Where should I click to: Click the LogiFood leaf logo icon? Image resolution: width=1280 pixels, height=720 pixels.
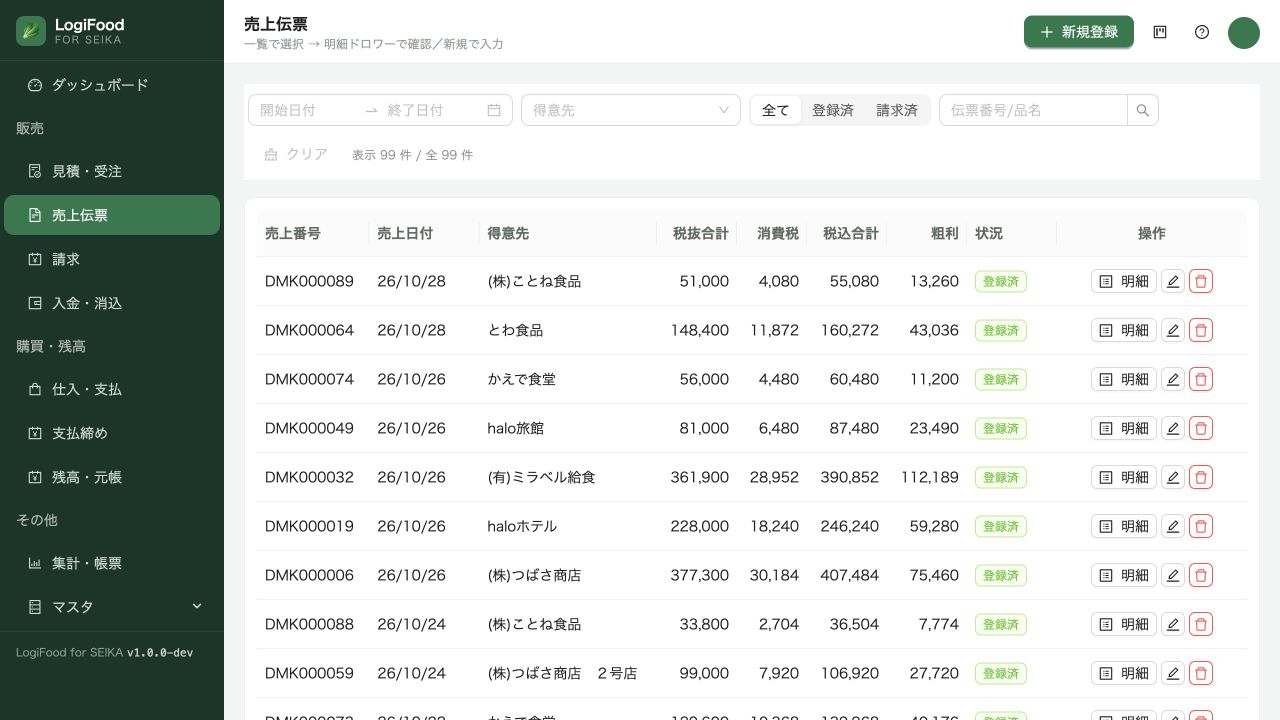pos(31,31)
